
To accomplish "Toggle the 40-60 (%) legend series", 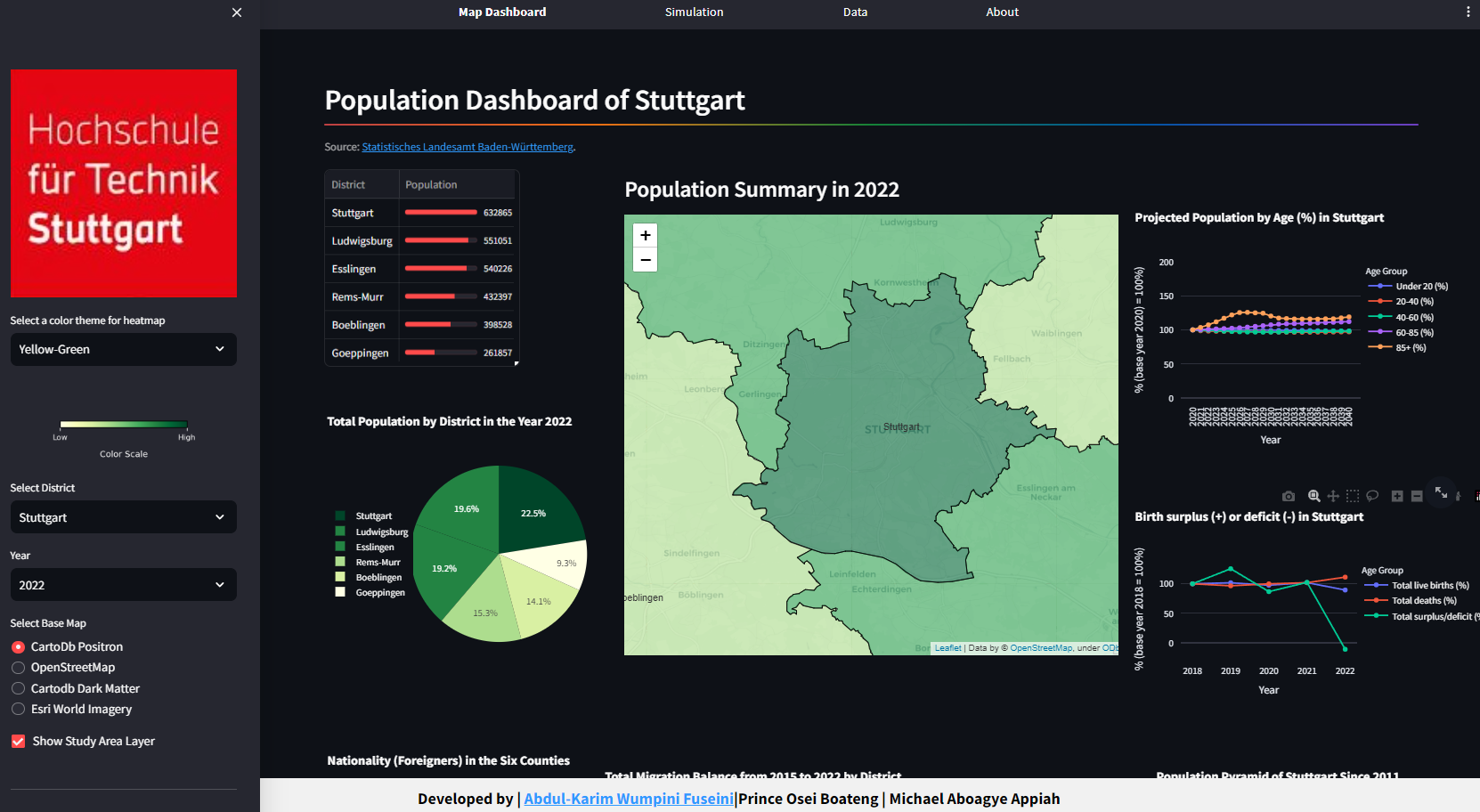I will click(x=1401, y=318).
